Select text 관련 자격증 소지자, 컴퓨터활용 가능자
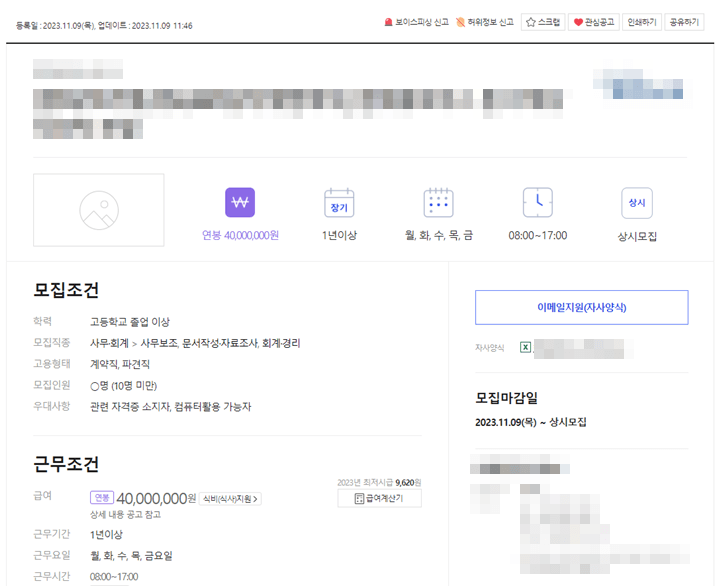Screen dimensions: 720x586 (x=170, y=406)
